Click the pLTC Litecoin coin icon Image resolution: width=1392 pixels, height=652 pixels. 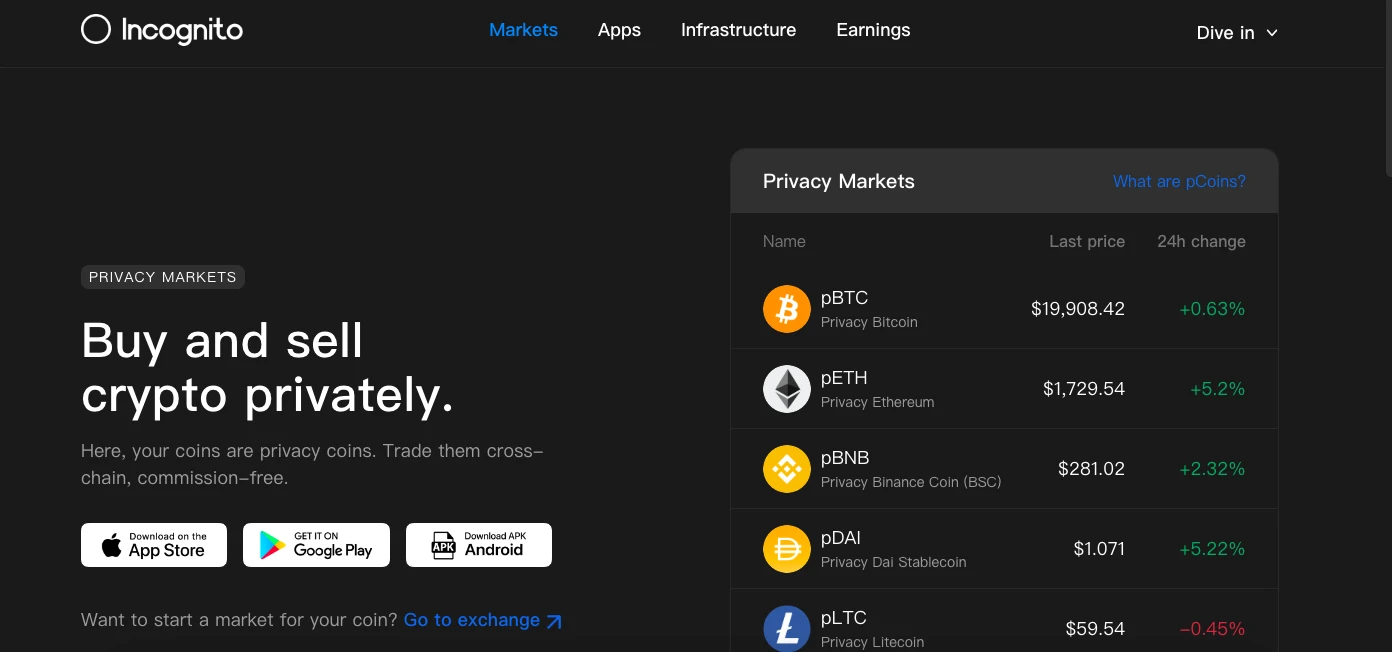[x=787, y=629]
